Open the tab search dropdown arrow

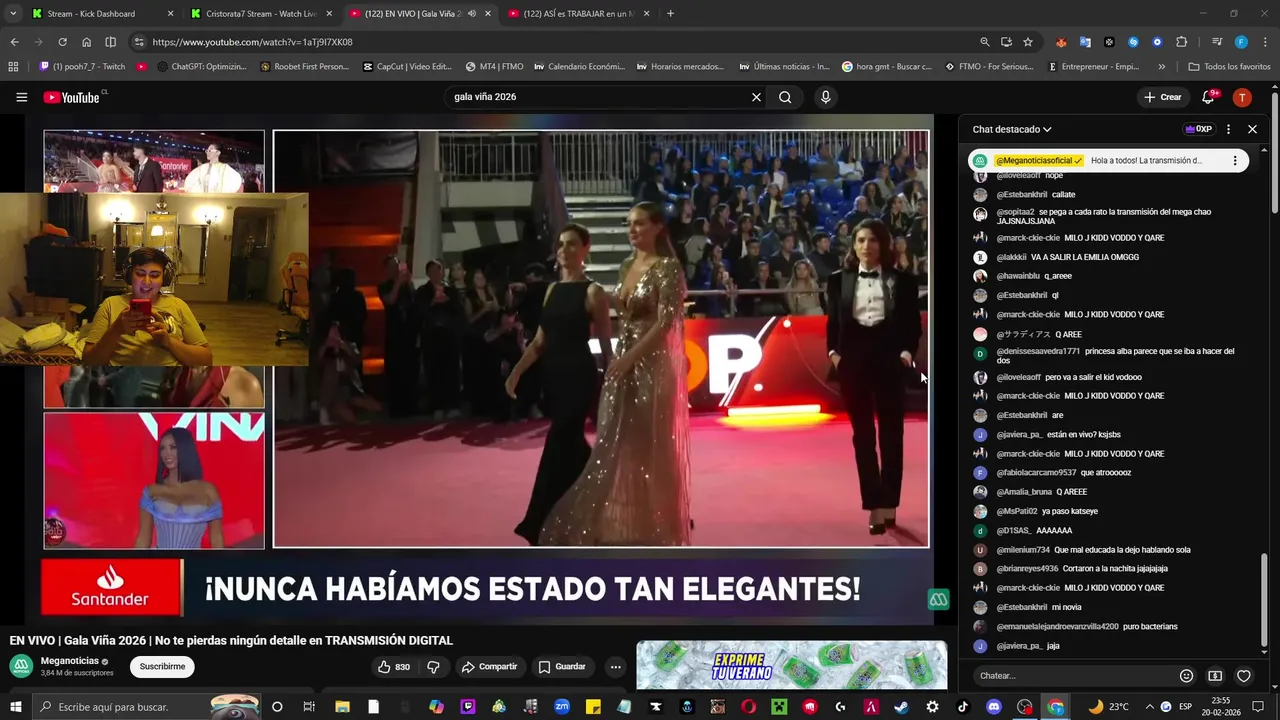pos(12,14)
